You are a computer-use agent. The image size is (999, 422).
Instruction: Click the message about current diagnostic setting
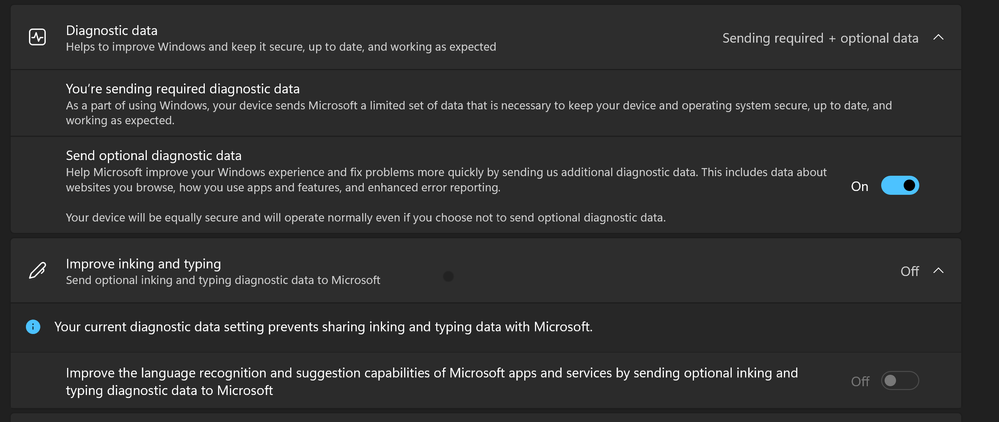(323, 327)
